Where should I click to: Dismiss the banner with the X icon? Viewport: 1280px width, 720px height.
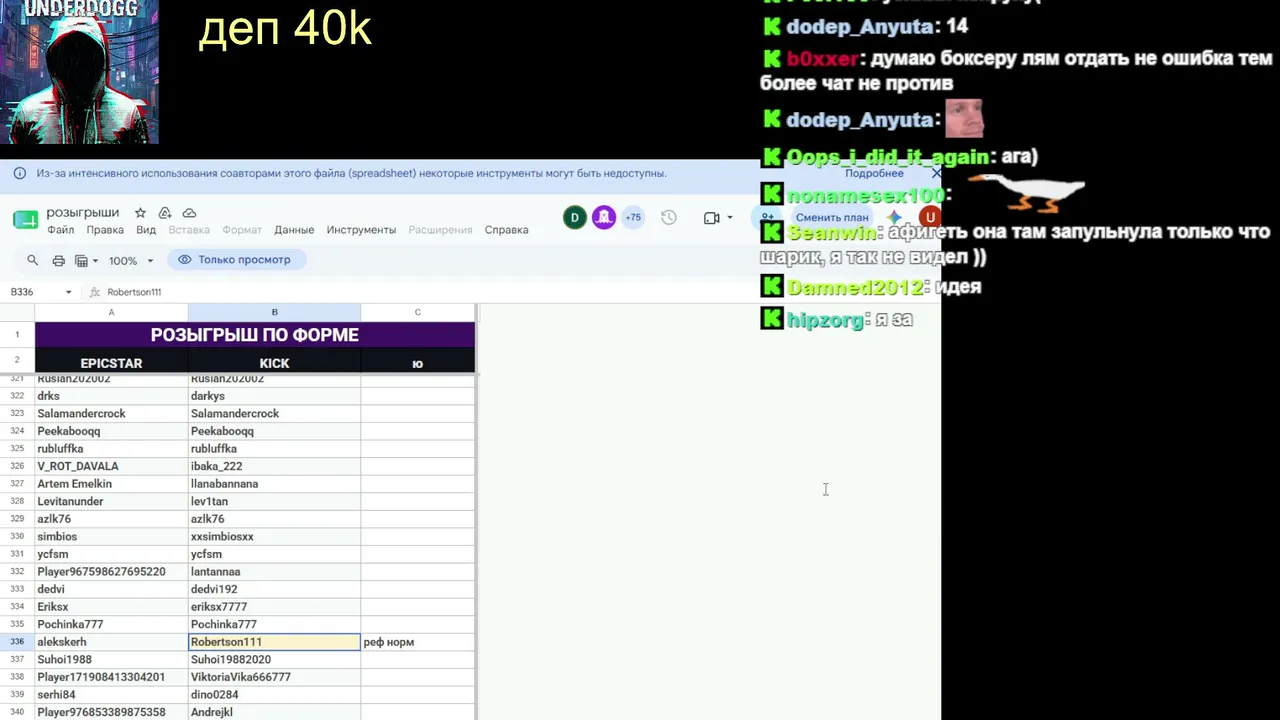[936, 173]
